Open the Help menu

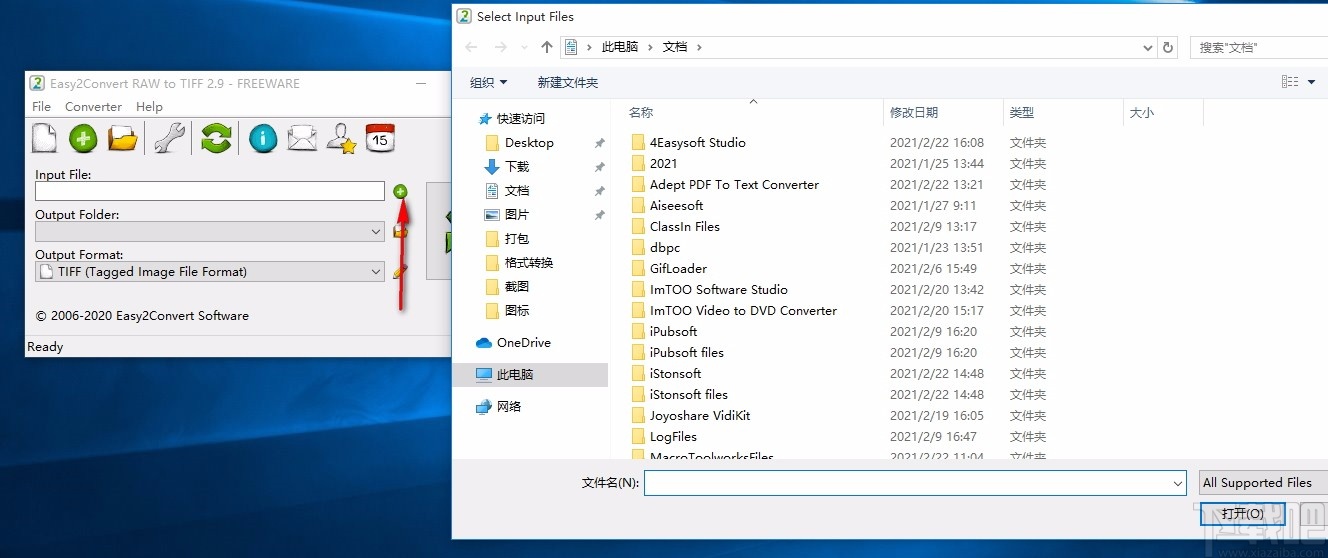tap(149, 106)
